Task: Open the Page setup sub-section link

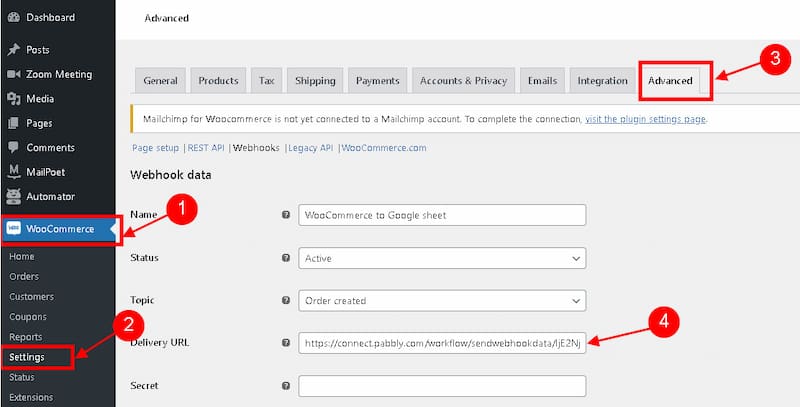Action: click(x=156, y=148)
